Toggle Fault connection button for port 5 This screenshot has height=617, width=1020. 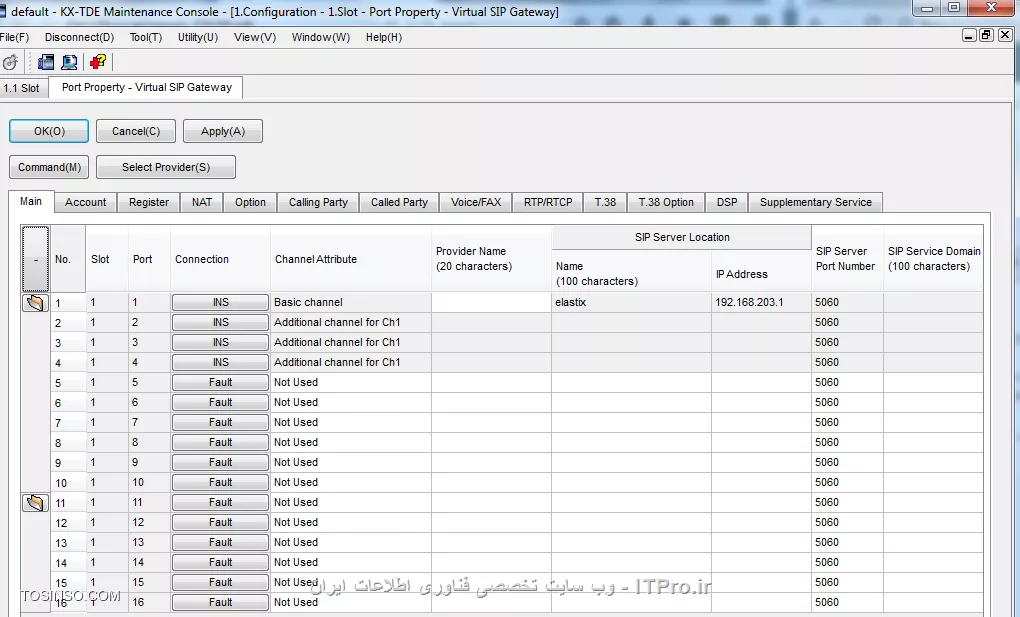221,383
